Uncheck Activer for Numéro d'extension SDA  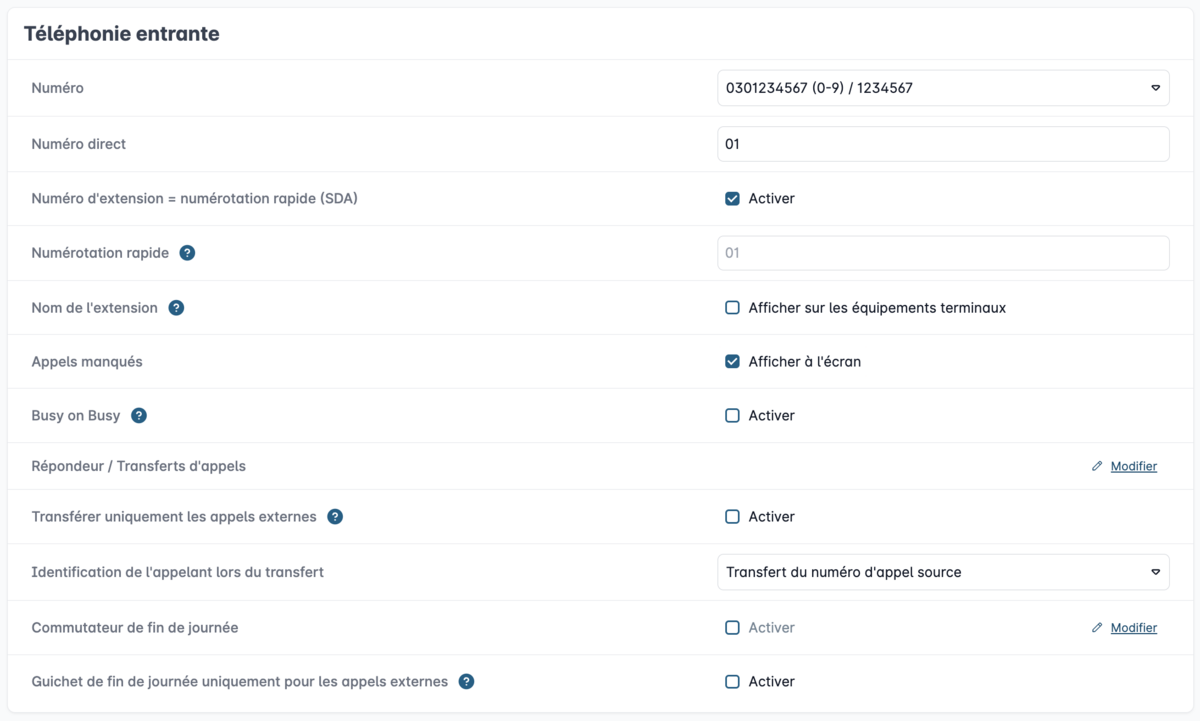732,199
